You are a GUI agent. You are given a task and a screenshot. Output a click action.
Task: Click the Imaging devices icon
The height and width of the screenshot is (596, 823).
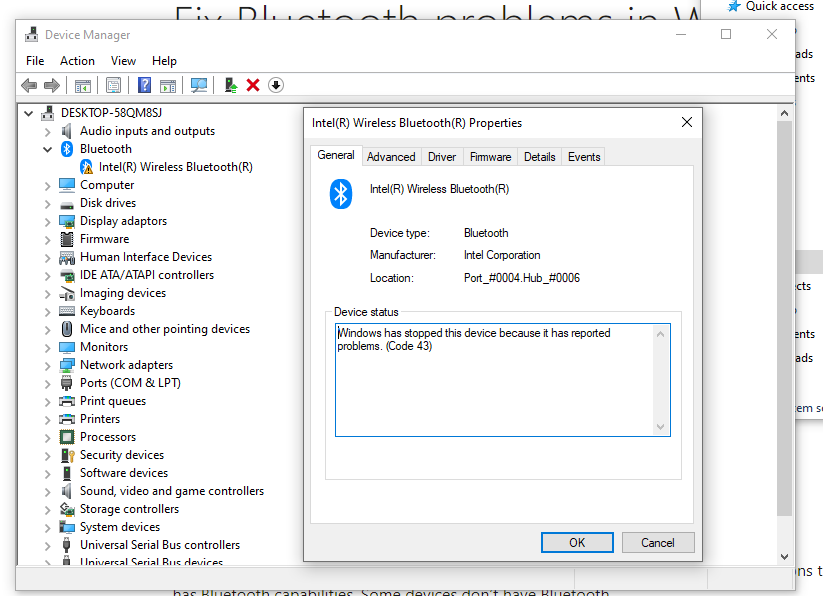tap(67, 293)
